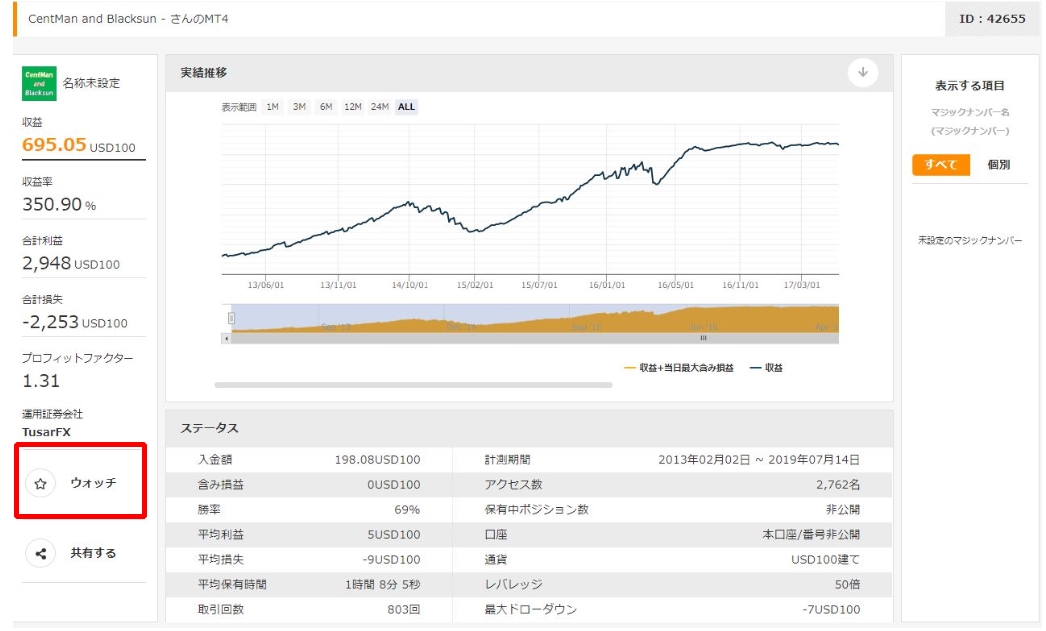Click the measurement period date range
1046x631 pixels.
pyautogui.click(x=759, y=460)
